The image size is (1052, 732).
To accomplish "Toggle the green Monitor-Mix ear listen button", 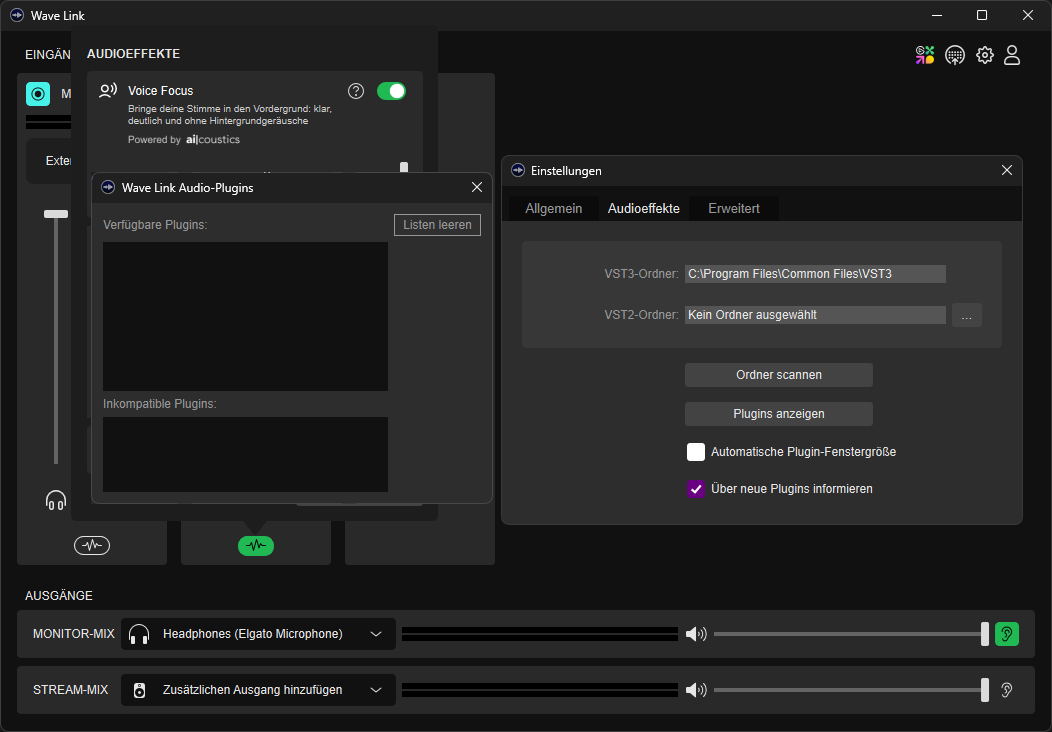I will click(x=1007, y=634).
